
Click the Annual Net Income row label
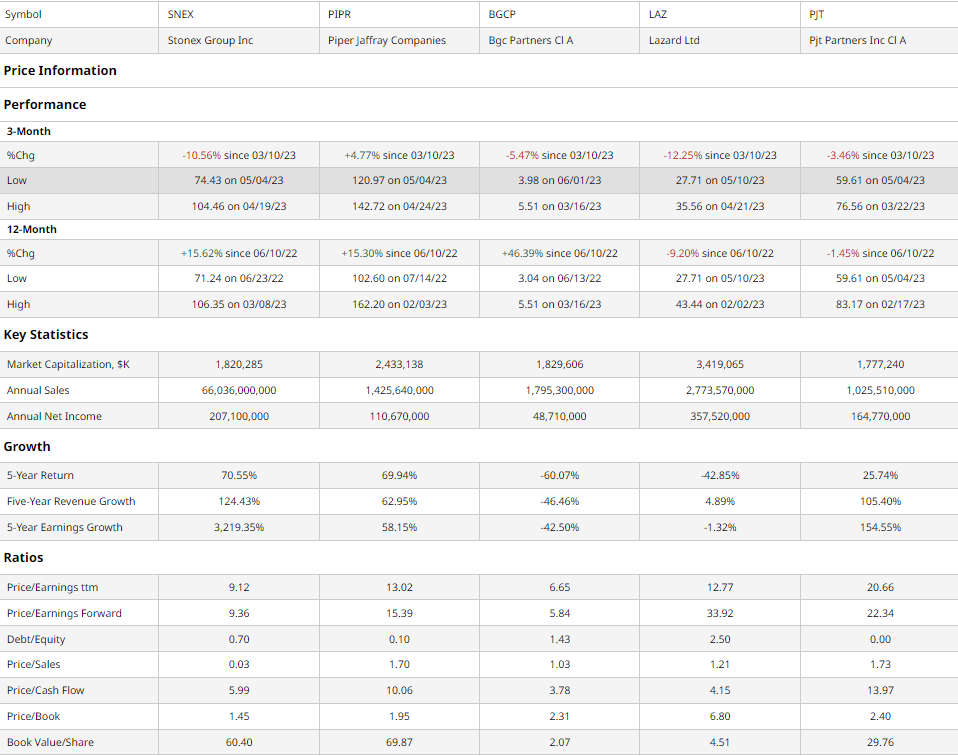54,416
